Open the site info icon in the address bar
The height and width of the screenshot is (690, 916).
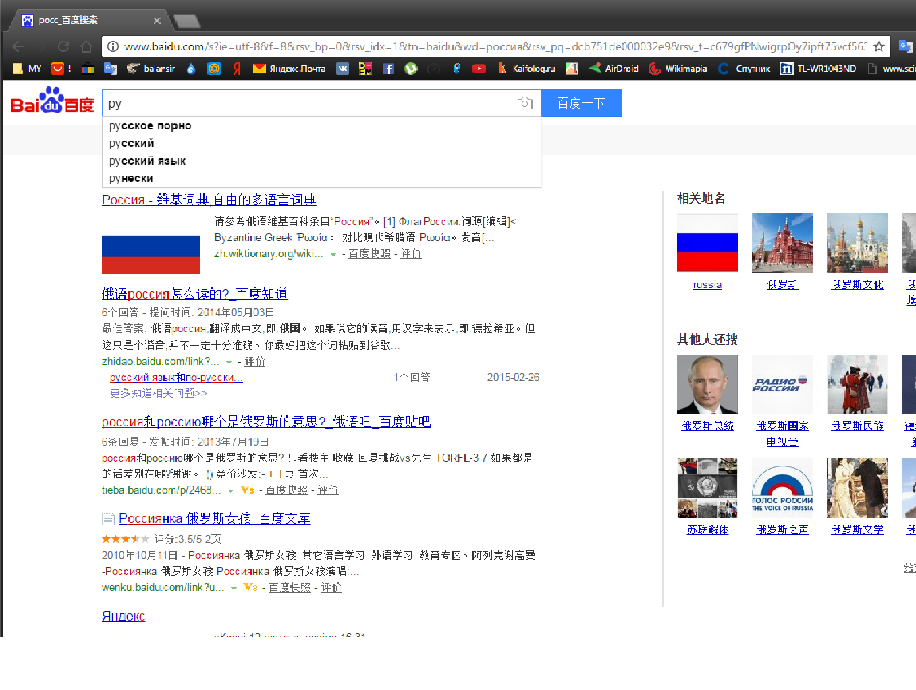point(113,46)
